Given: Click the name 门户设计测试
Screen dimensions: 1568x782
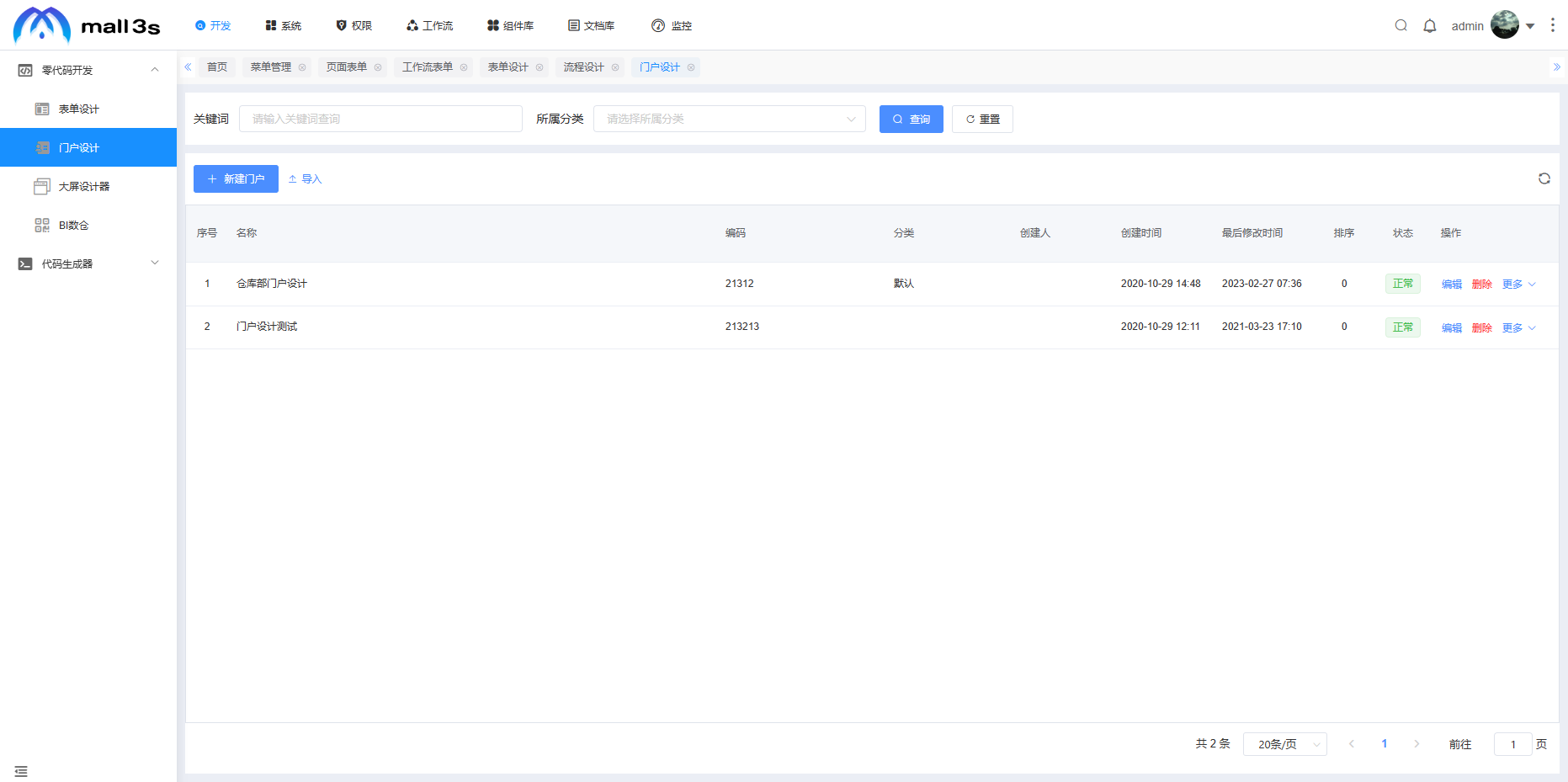Looking at the screenshot, I should pyautogui.click(x=267, y=327).
